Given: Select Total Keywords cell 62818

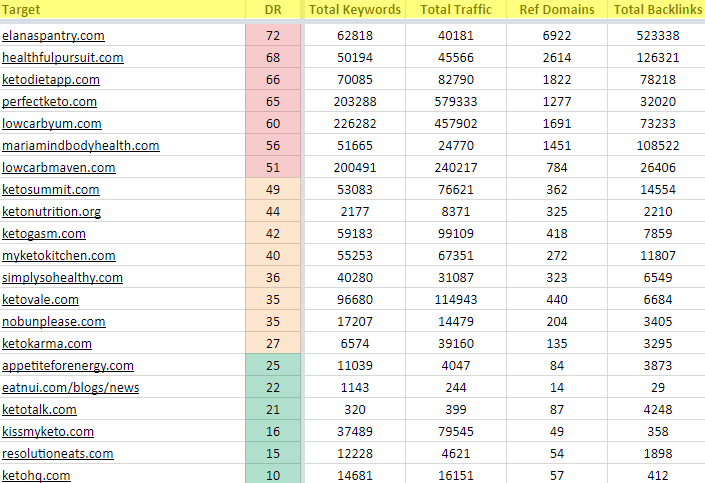Looking at the screenshot, I should coord(355,36).
